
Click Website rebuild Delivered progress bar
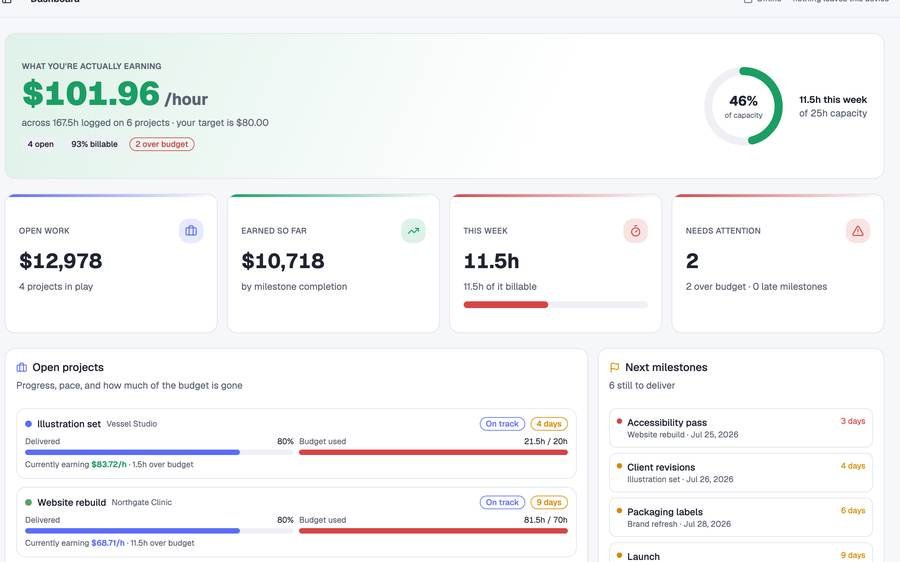point(159,531)
